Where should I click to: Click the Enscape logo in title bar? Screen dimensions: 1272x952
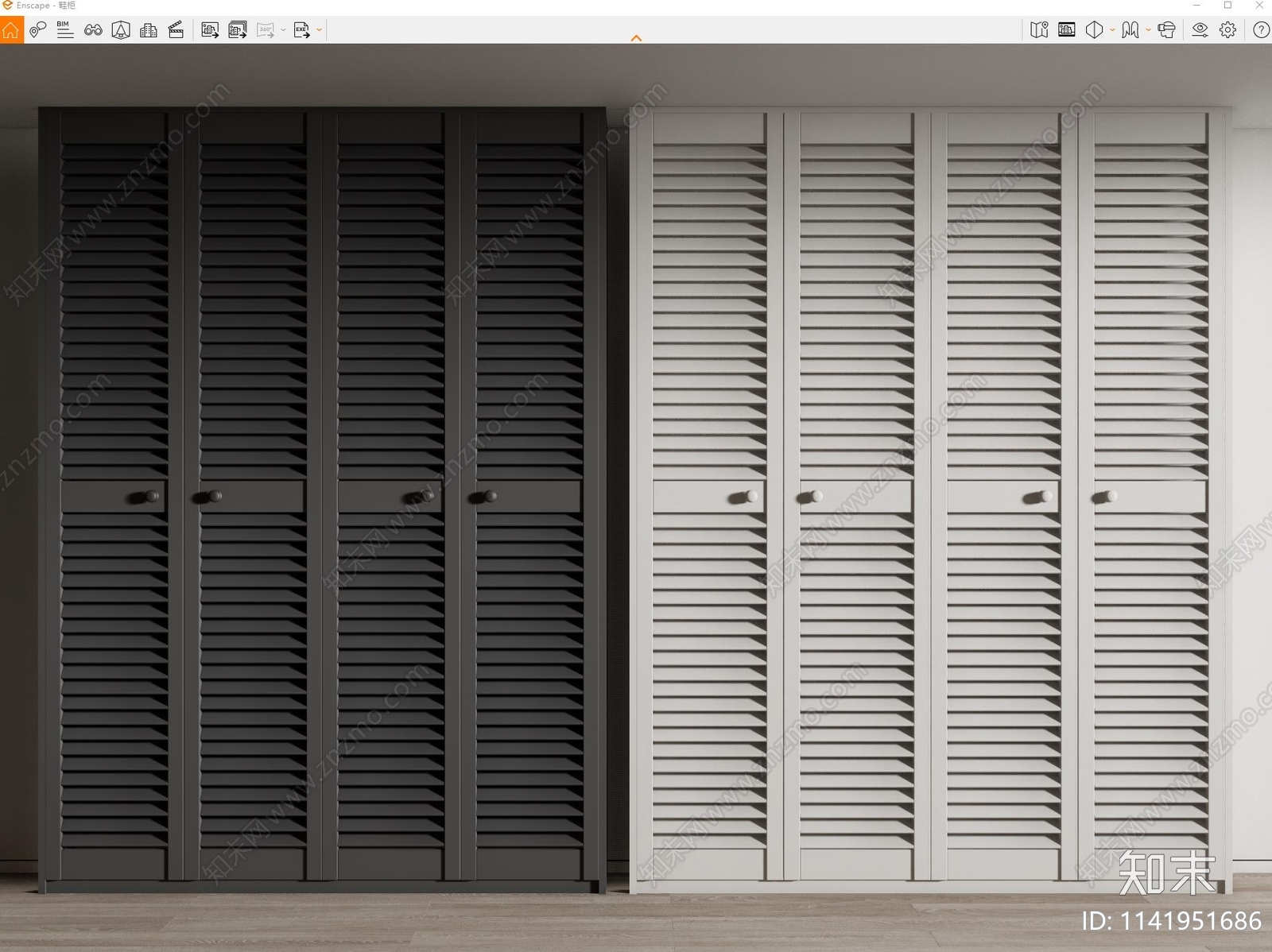[x=7, y=6]
